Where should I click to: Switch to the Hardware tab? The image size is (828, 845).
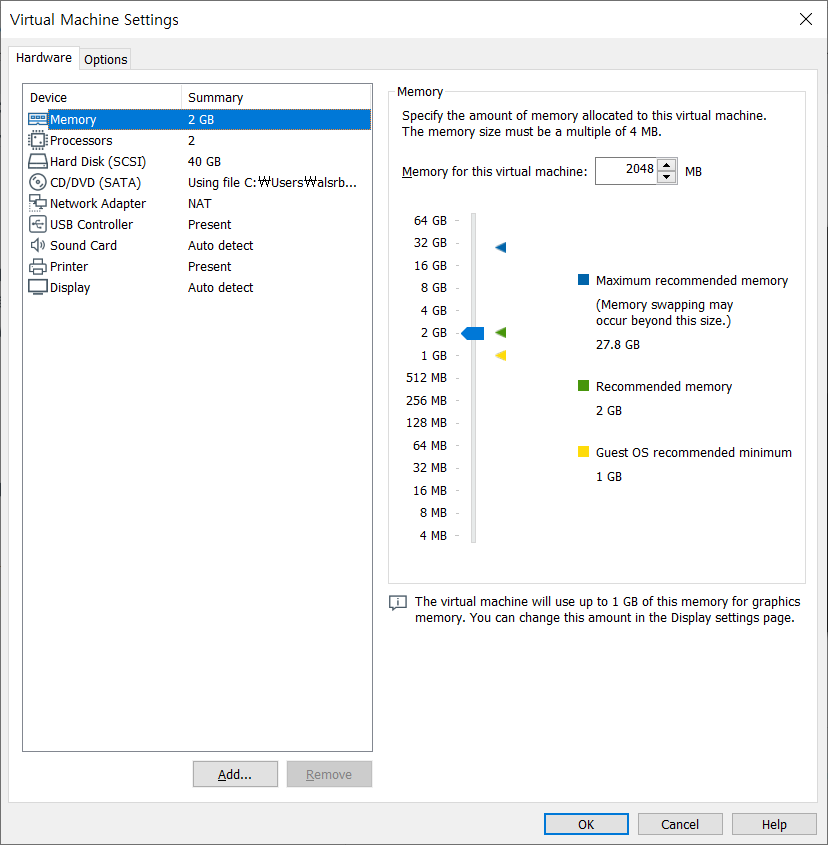tap(44, 58)
